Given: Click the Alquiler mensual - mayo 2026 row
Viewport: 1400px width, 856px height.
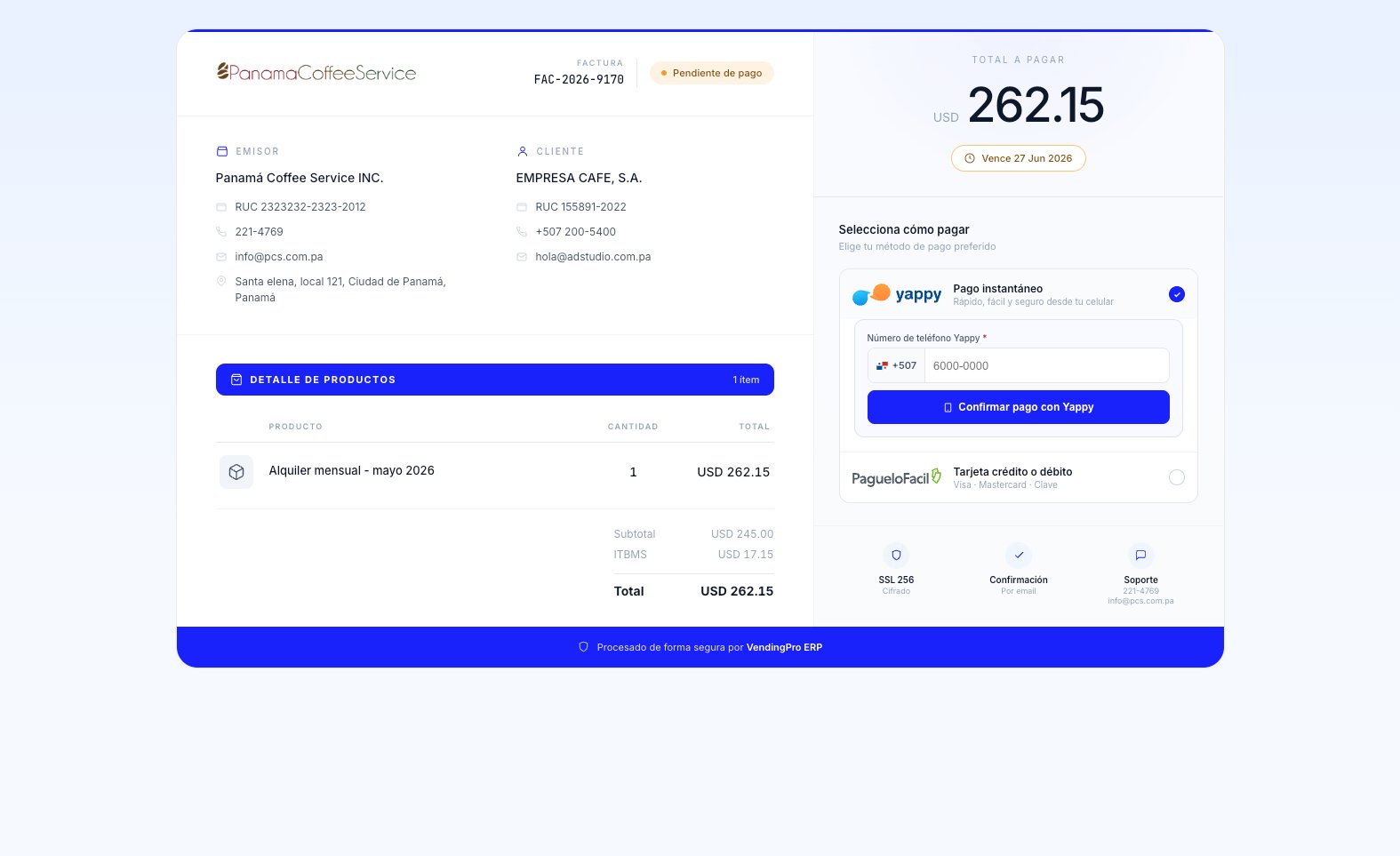Looking at the screenshot, I should (495, 472).
